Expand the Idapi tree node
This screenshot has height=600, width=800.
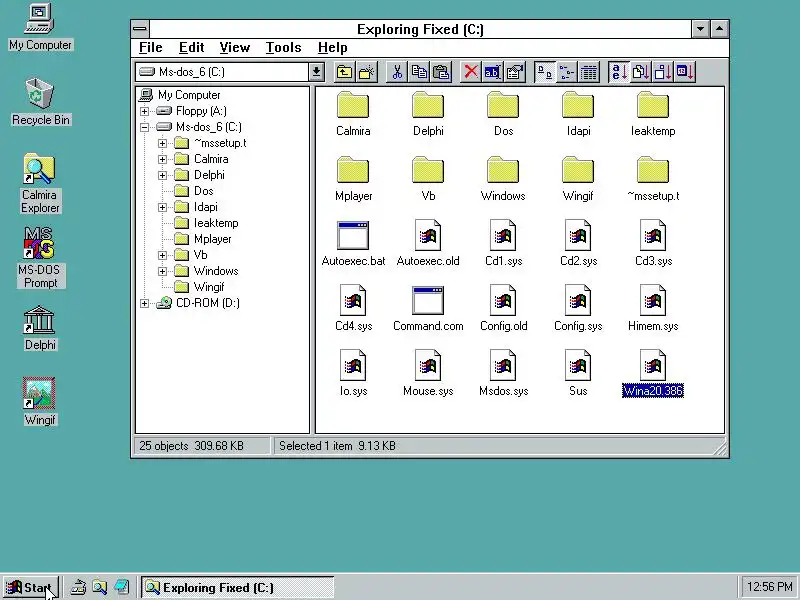point(162,207)
